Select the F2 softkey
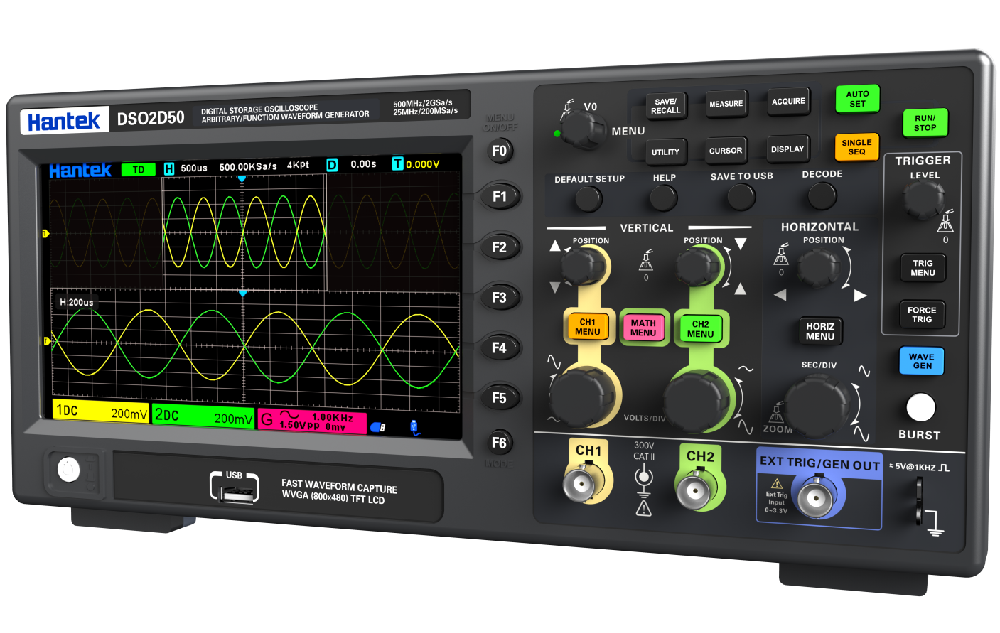 [x=499, y=247]
